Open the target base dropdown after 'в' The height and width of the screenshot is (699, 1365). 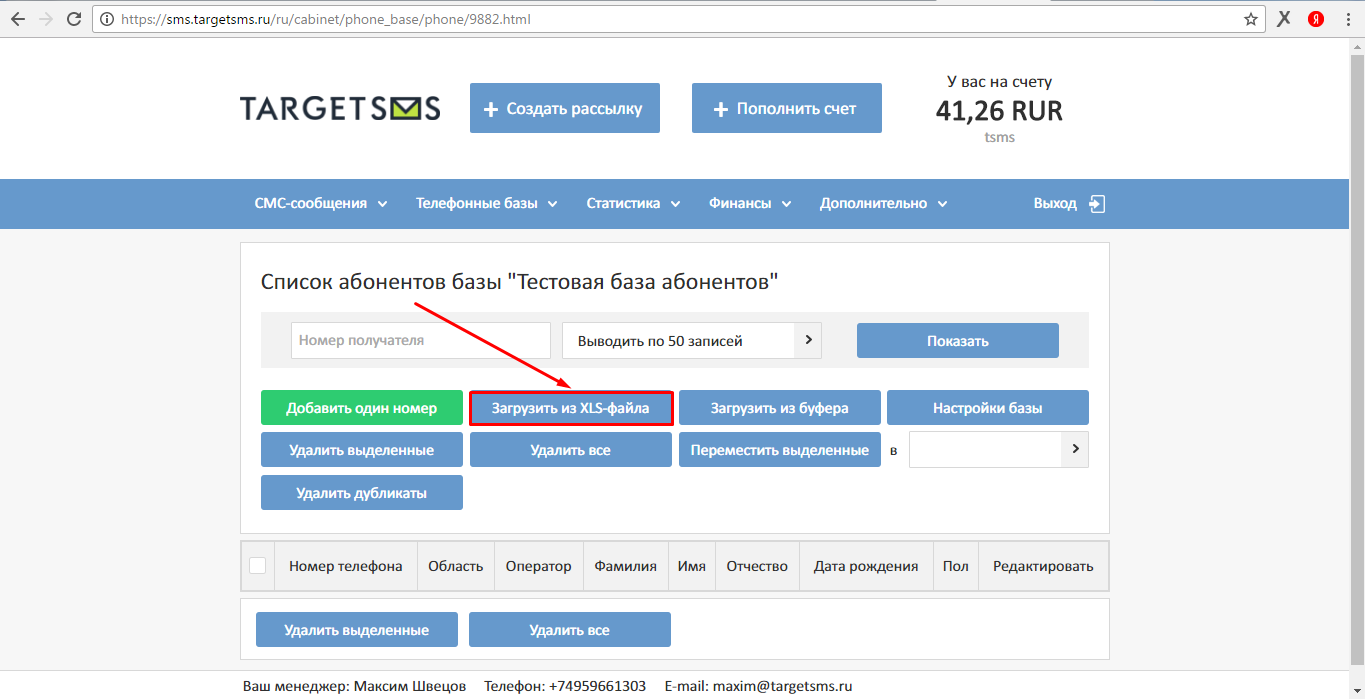[x=999, y=449]
